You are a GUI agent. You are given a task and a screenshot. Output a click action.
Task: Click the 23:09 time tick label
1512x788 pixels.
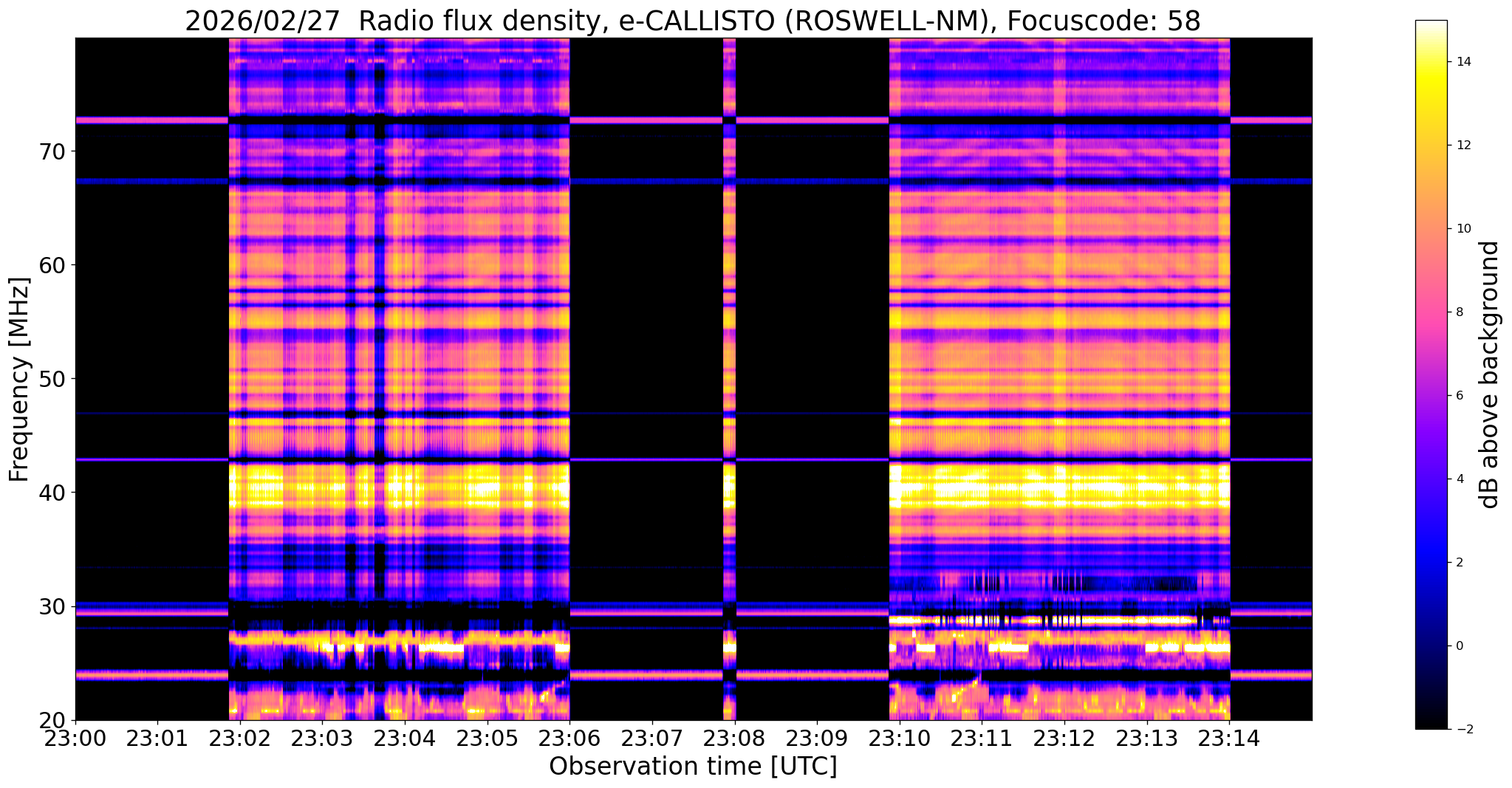coord(817,738)
